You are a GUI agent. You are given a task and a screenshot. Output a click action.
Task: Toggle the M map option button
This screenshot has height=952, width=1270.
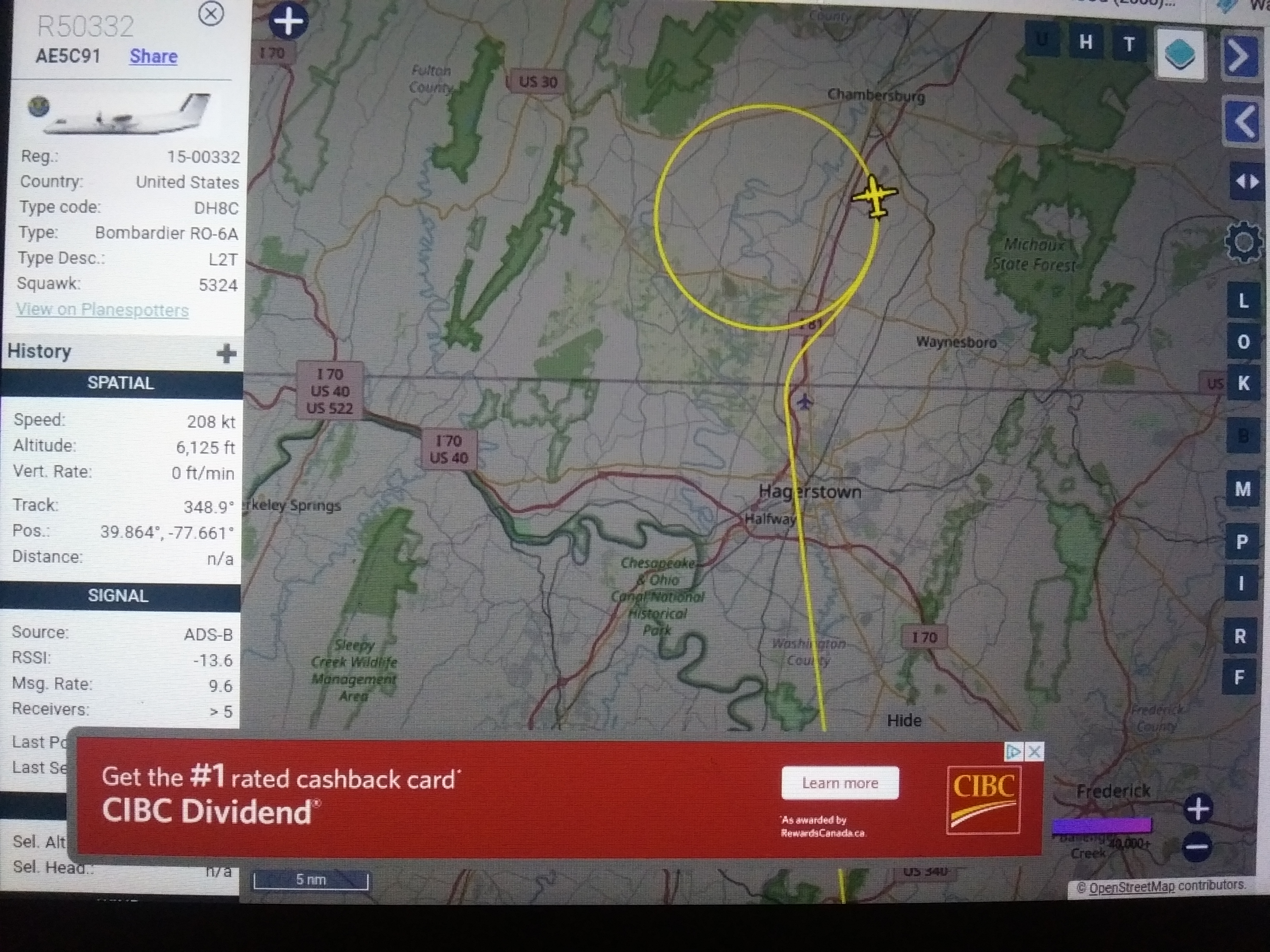click(x=1242, y=490)
